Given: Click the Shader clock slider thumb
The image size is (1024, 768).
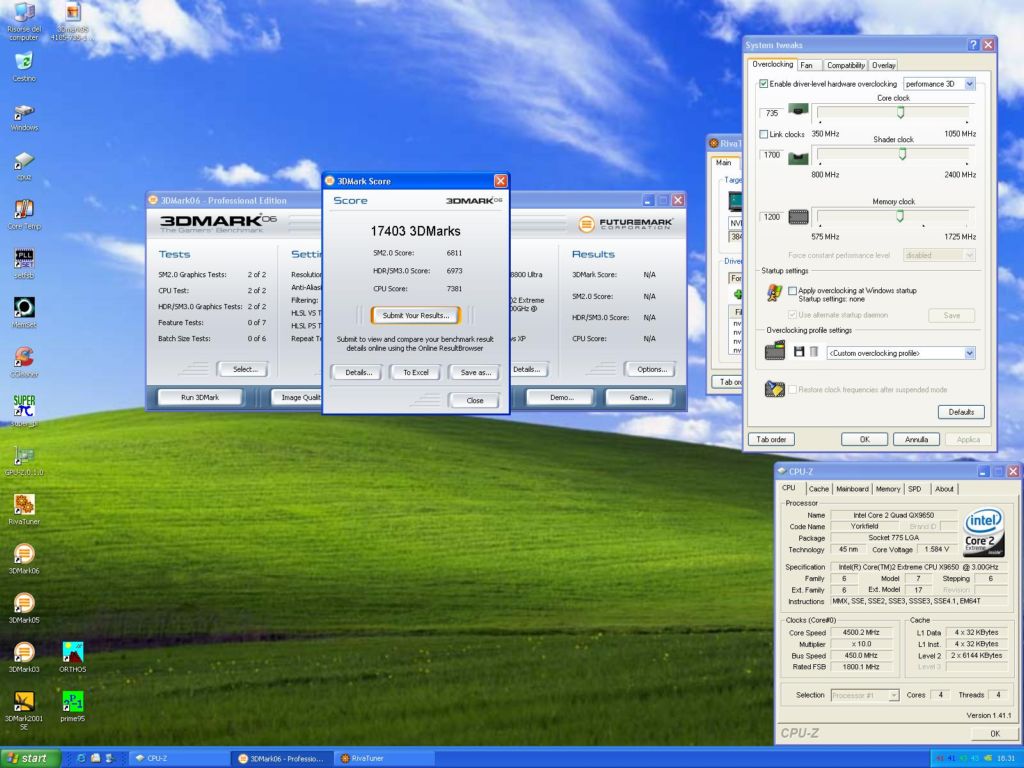Looking at the screenshot, I should (x=902, y=154).
